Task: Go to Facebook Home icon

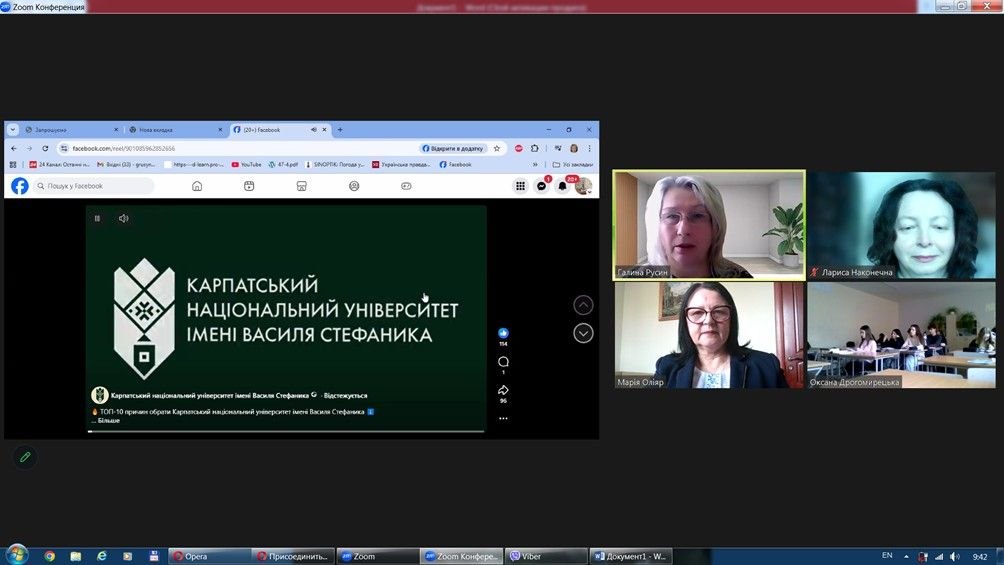Action: [x=197, y=186]
